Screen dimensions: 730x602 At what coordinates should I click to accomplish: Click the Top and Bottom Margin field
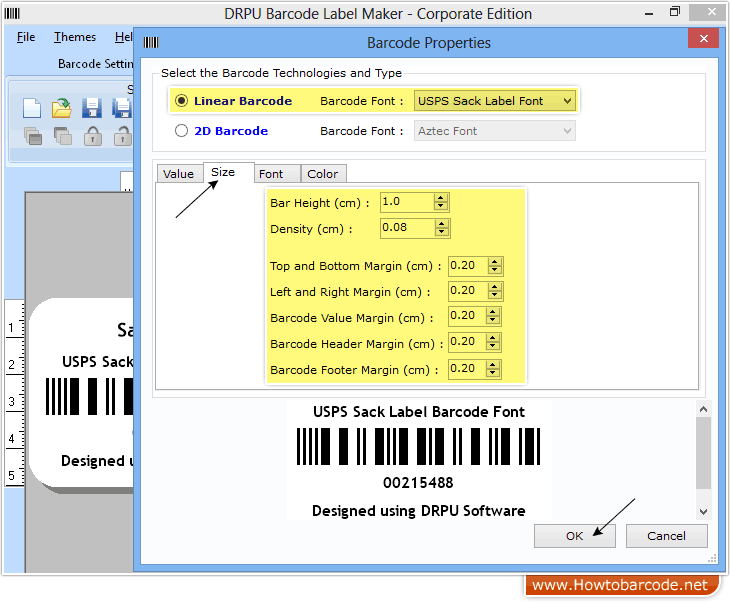click(x=468, y=266)
